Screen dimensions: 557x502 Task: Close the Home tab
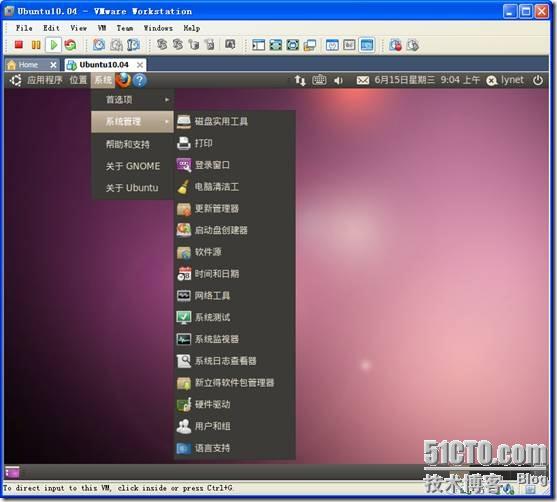coord(53,65)
